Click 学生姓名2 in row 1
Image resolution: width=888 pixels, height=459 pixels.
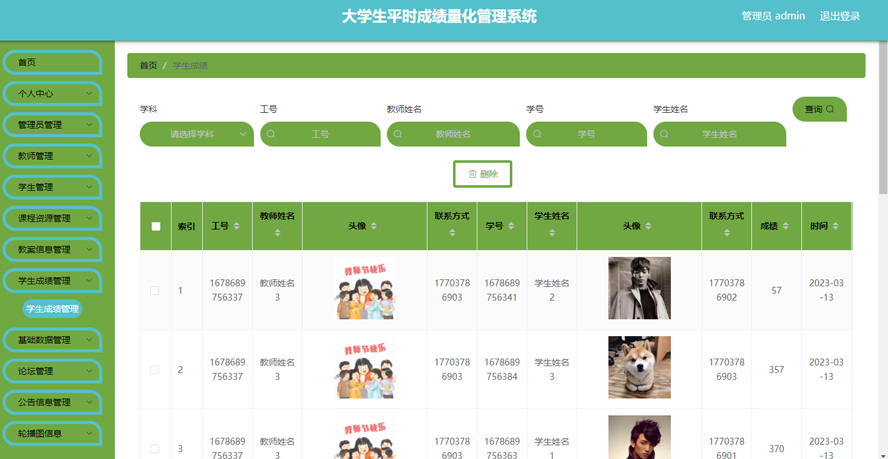pyautogui.click(x=552, y=290)
